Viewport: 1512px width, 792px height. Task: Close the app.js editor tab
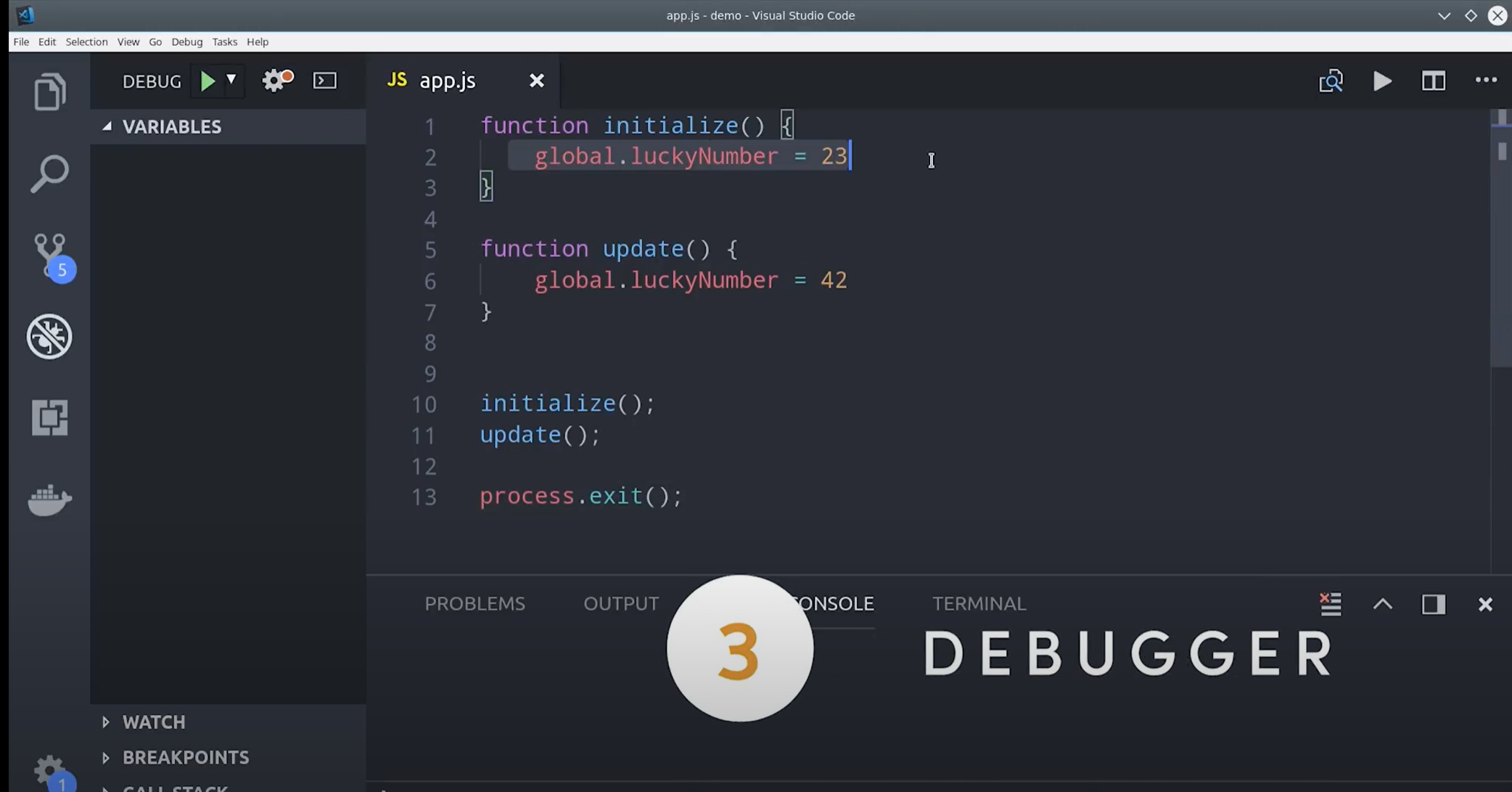coord(536,81)
